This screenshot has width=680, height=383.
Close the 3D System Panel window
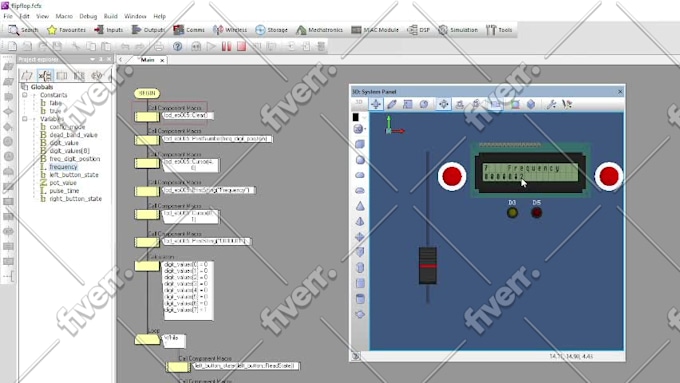pos(620,92)
